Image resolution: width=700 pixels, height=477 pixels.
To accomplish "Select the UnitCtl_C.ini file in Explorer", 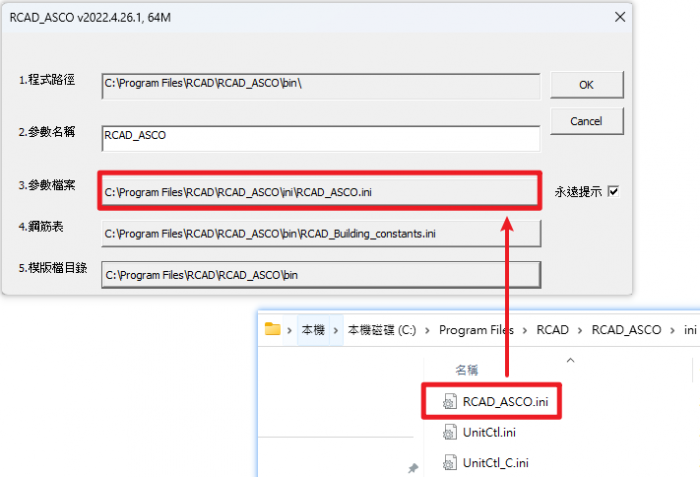I will pos(486,463).
